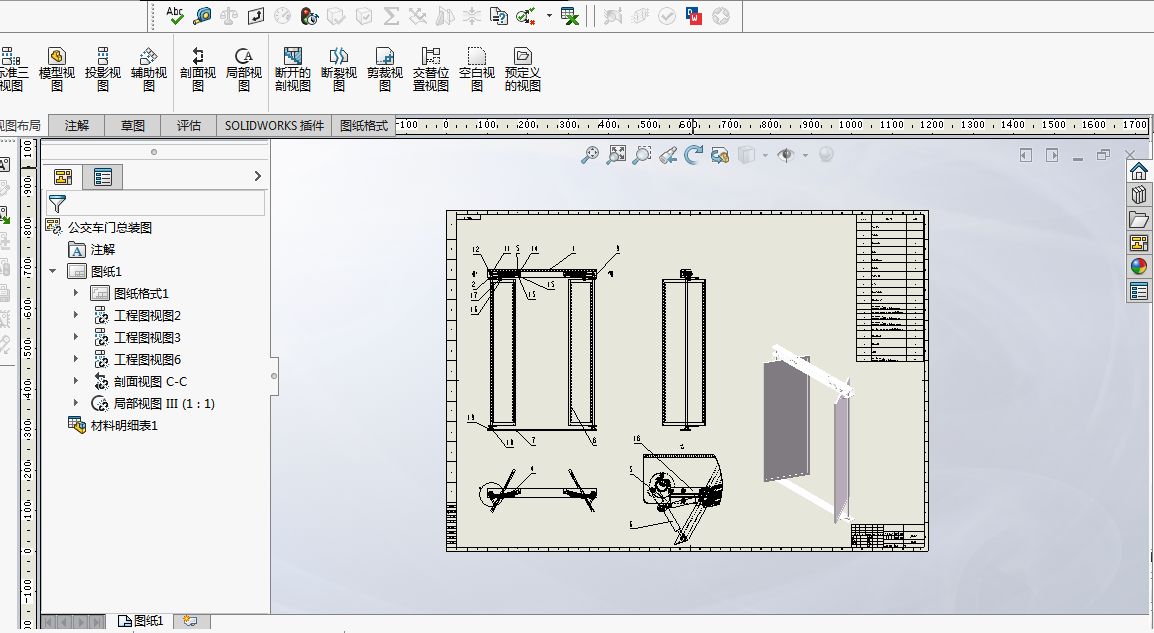Click the Previous View icon
Viewport: 1154px width, 633px height.
coord(668,155)
